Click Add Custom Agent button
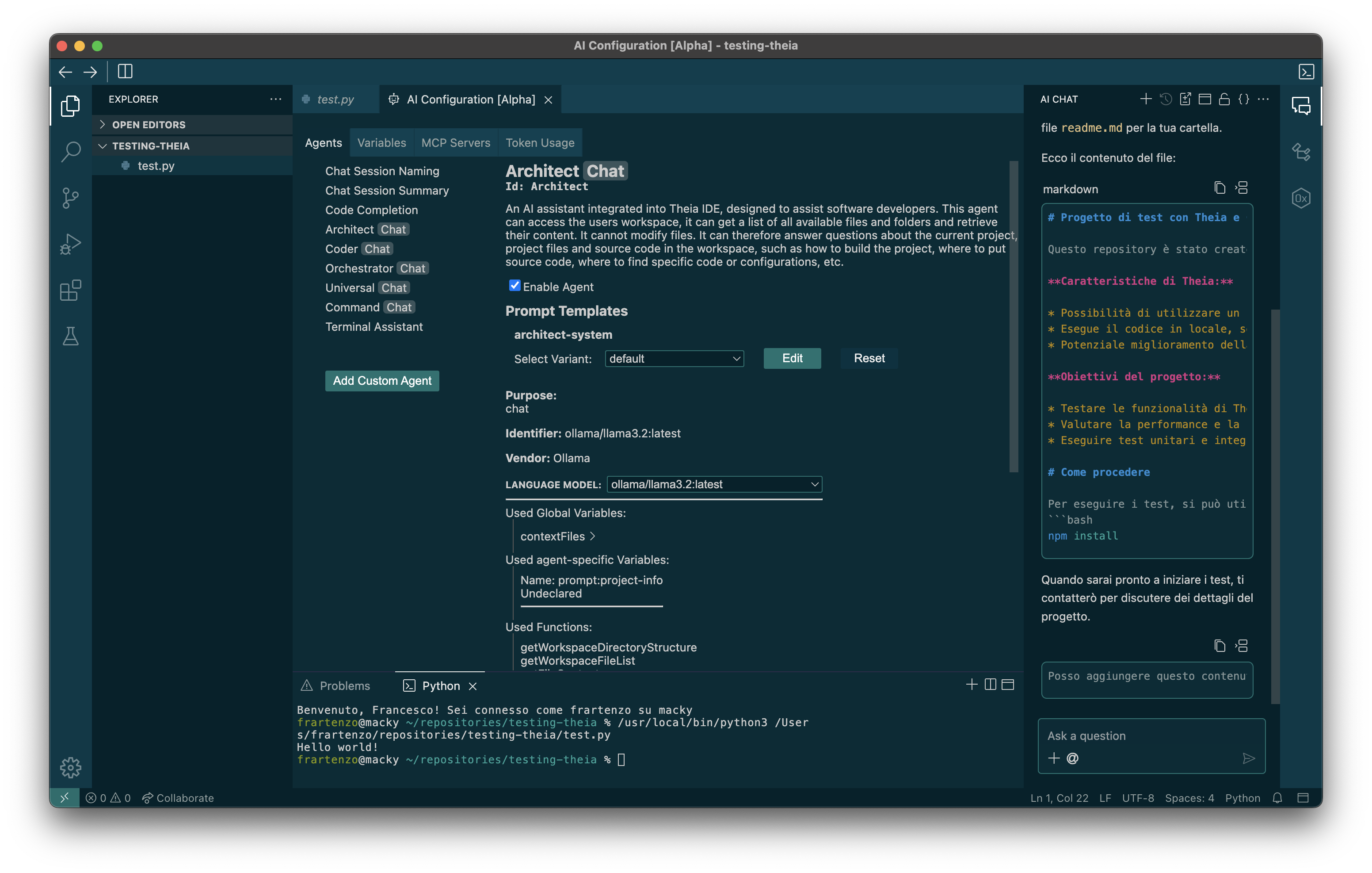The height and width of the screenshot is (873, 1372). click(x=382, y=381)
